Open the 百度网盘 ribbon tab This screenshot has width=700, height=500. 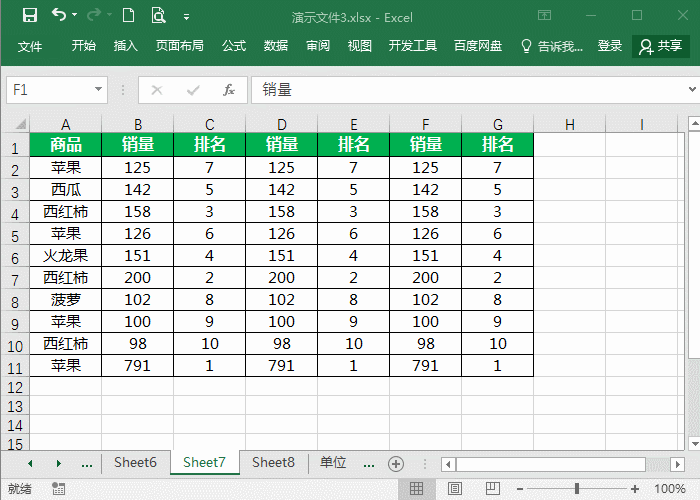(478, 46)
